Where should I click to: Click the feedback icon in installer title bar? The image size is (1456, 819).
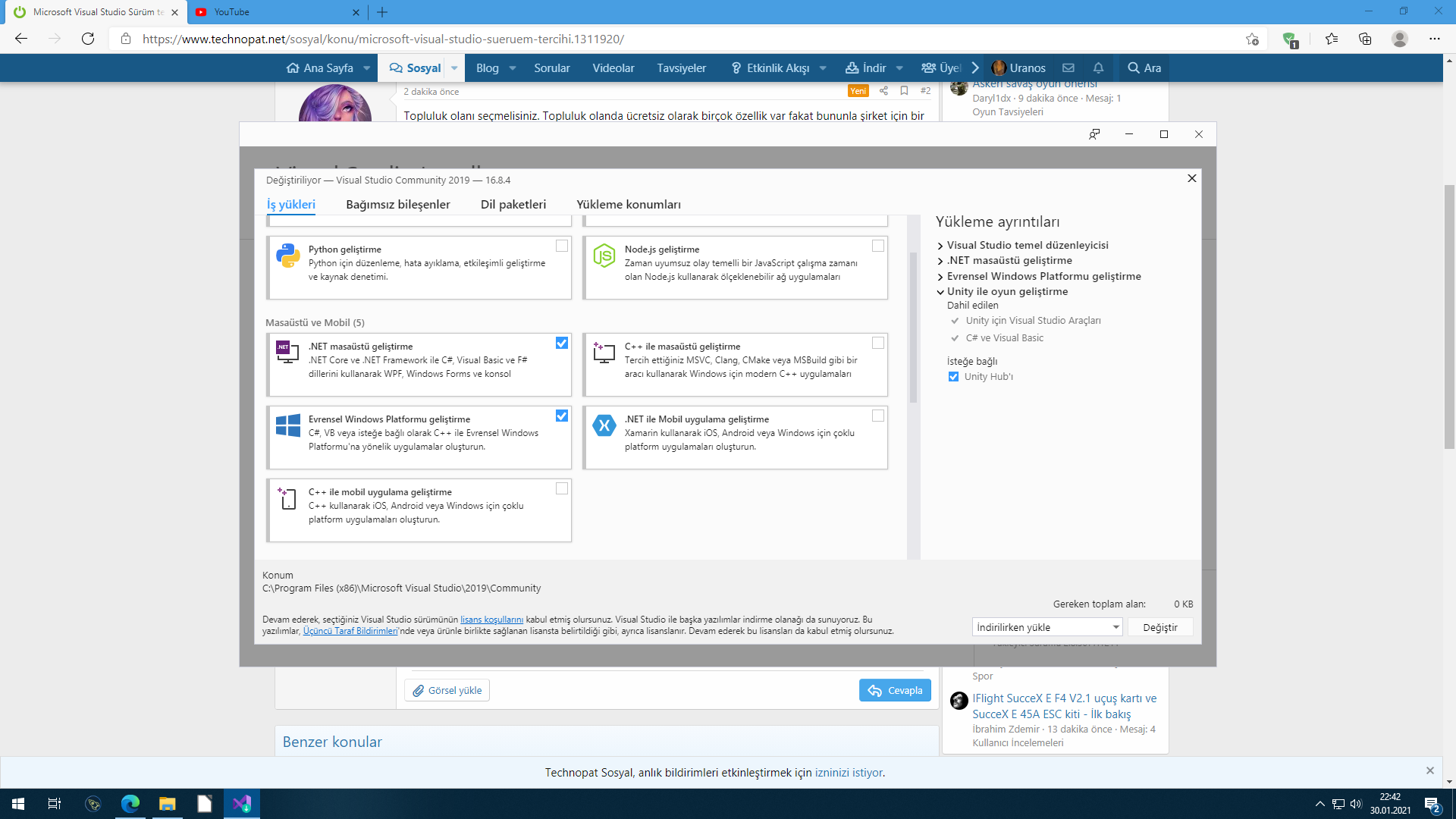point(1094,134)
